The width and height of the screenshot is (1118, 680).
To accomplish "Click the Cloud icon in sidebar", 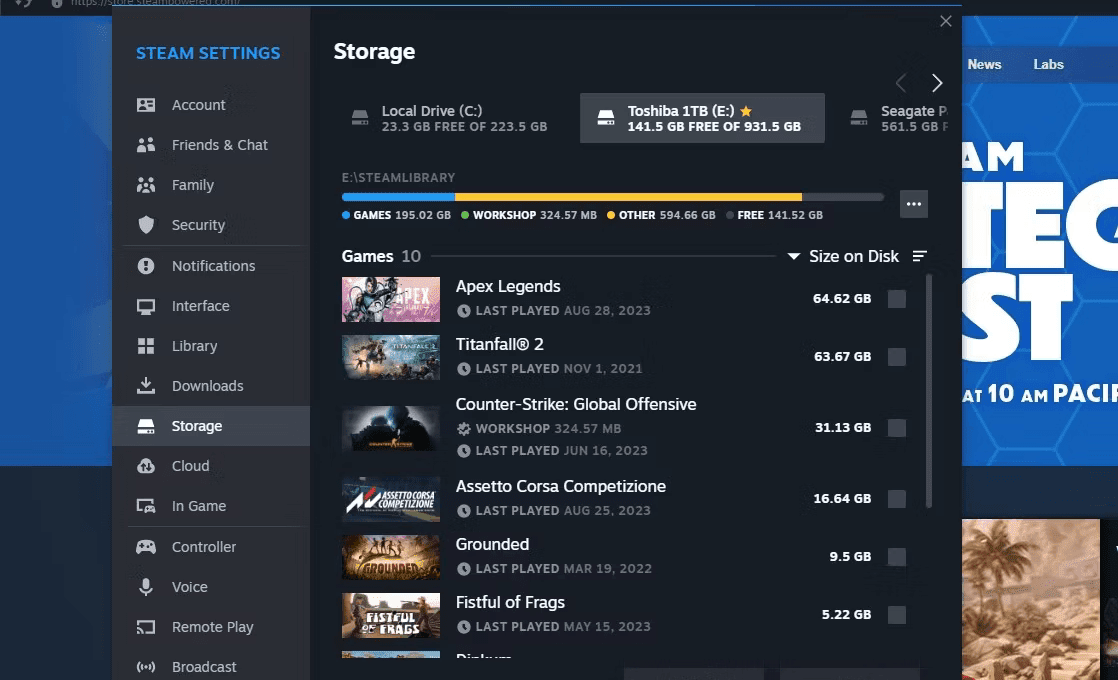I will 145,466.
